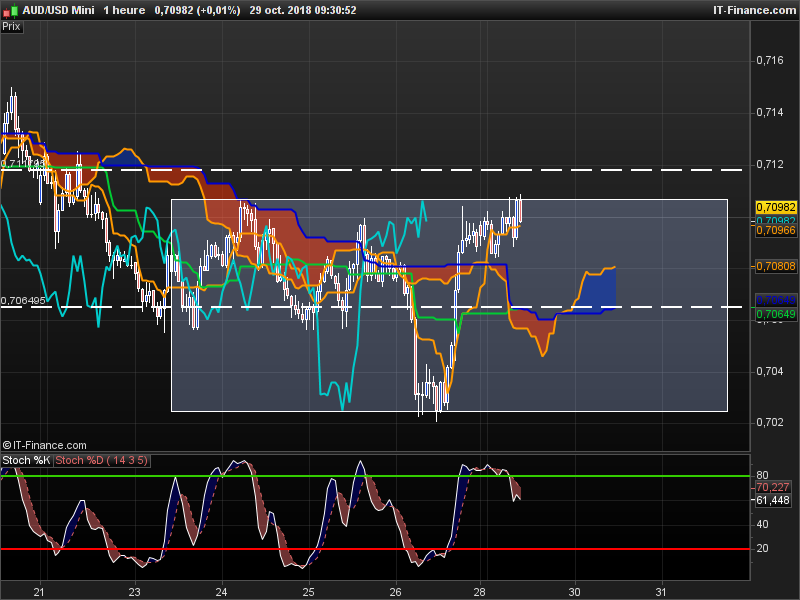Screen dimensions: 800x600
Task: Select the AUD/USD Mini instrument title
Action: 58,10
